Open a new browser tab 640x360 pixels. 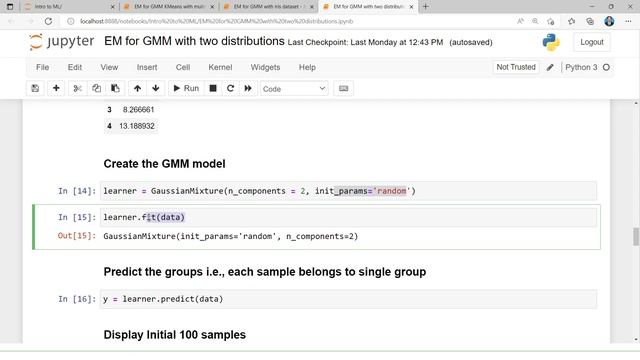[425, 7]
